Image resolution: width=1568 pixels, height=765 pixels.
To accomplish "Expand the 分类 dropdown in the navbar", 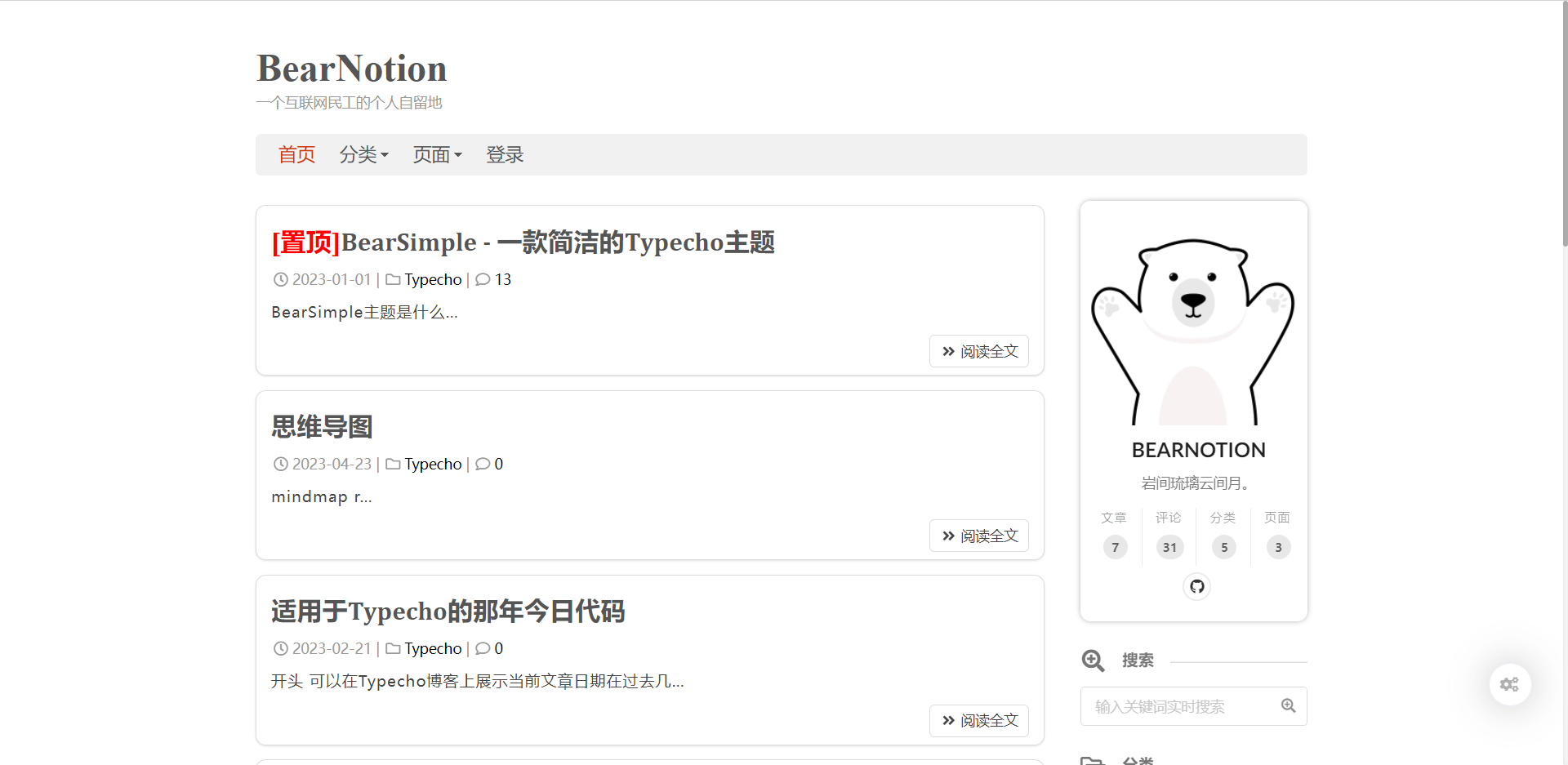I will [x=364, y=154].
